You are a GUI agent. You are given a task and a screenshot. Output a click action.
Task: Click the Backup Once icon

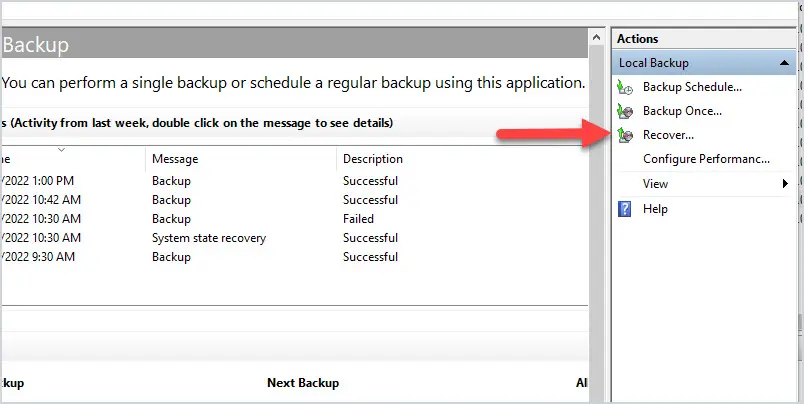625,111
